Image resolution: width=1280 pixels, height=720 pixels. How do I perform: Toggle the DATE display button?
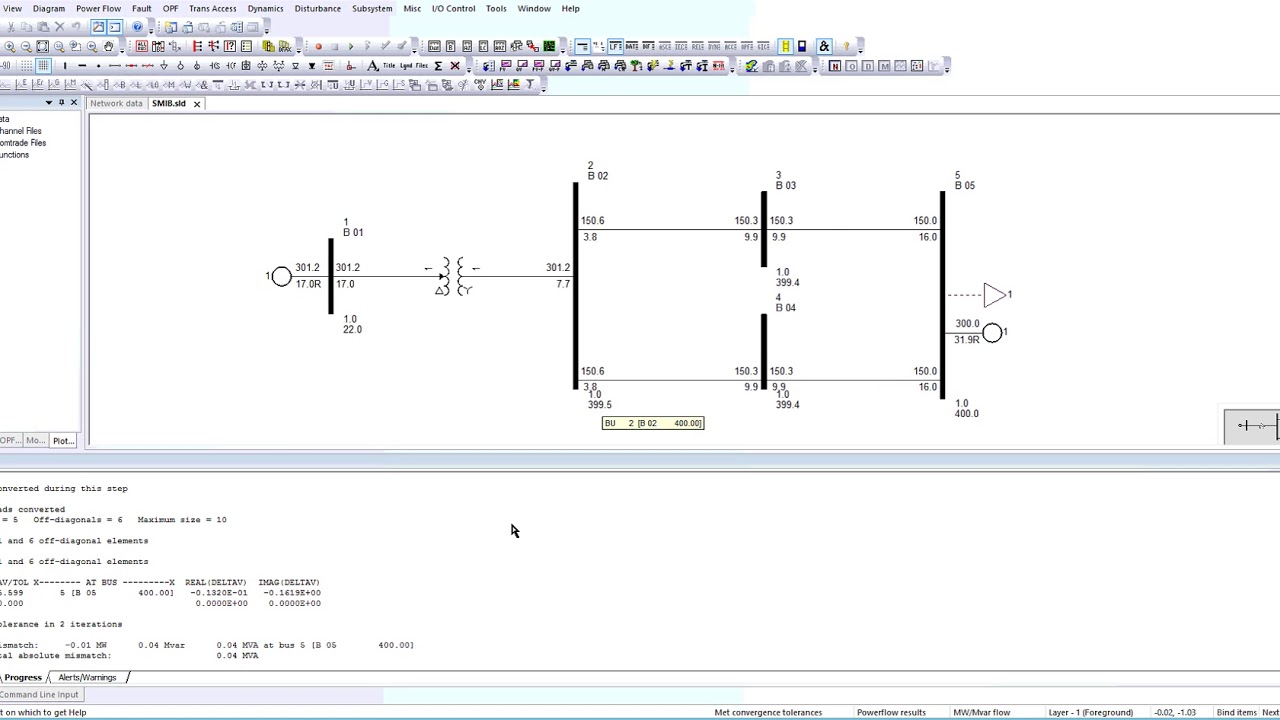[632, 46]
